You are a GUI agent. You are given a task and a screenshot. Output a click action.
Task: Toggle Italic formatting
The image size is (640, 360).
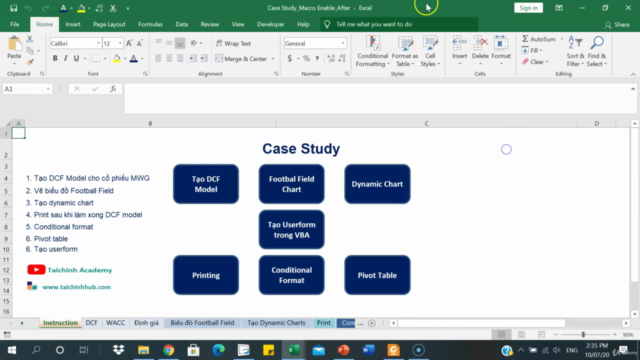[x=65, y=58]
